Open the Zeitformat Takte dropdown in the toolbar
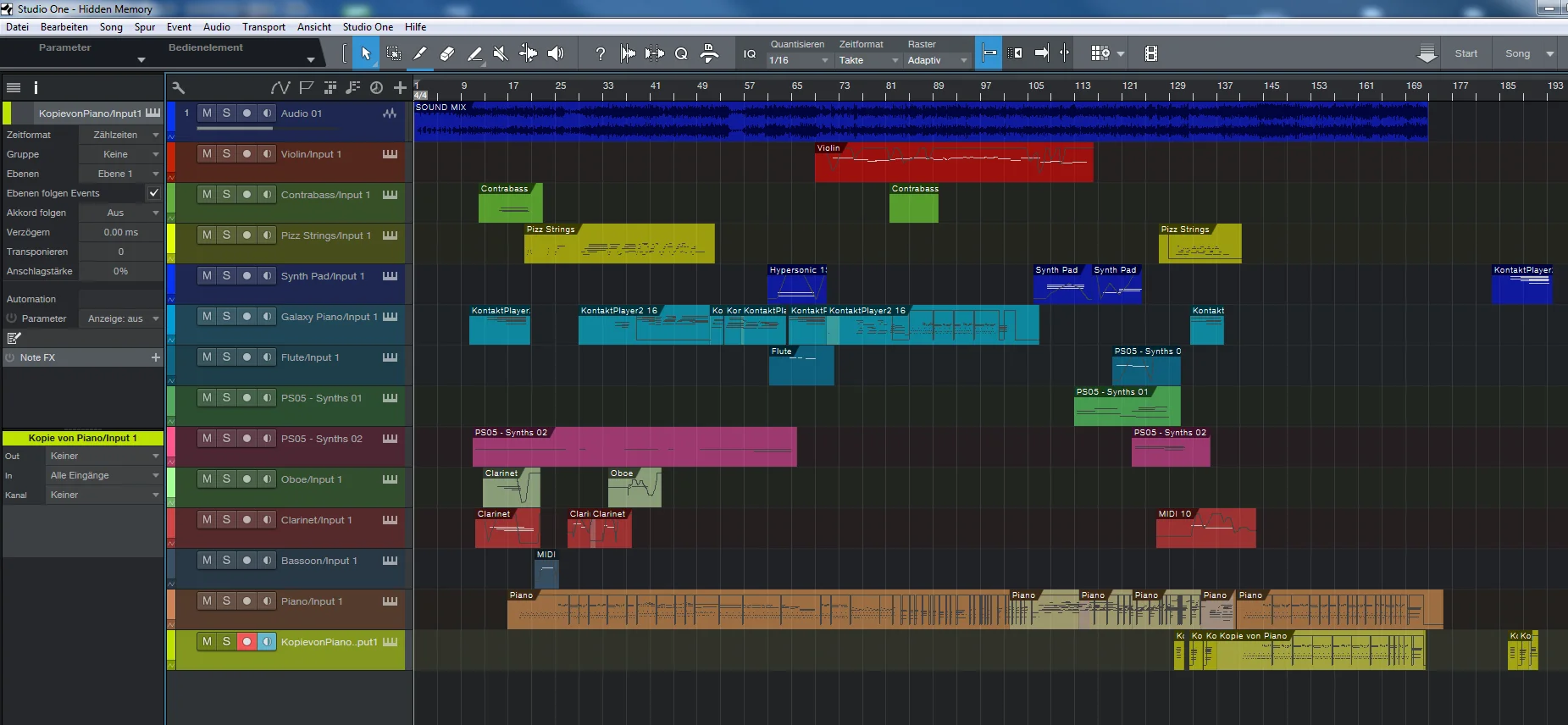1568x725 pixels. point(868,60)
